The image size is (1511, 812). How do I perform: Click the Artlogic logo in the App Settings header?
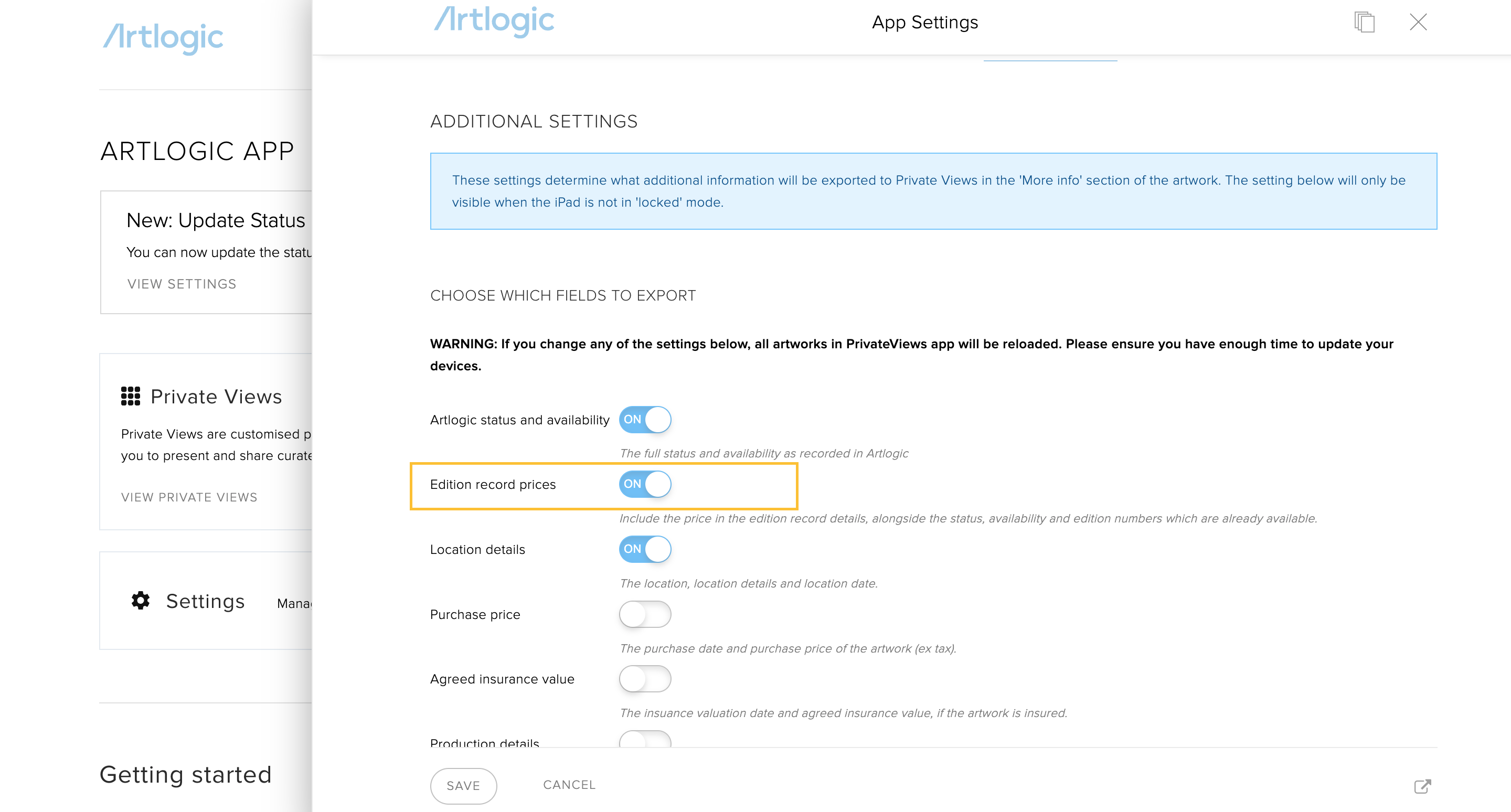pos(494,21)
